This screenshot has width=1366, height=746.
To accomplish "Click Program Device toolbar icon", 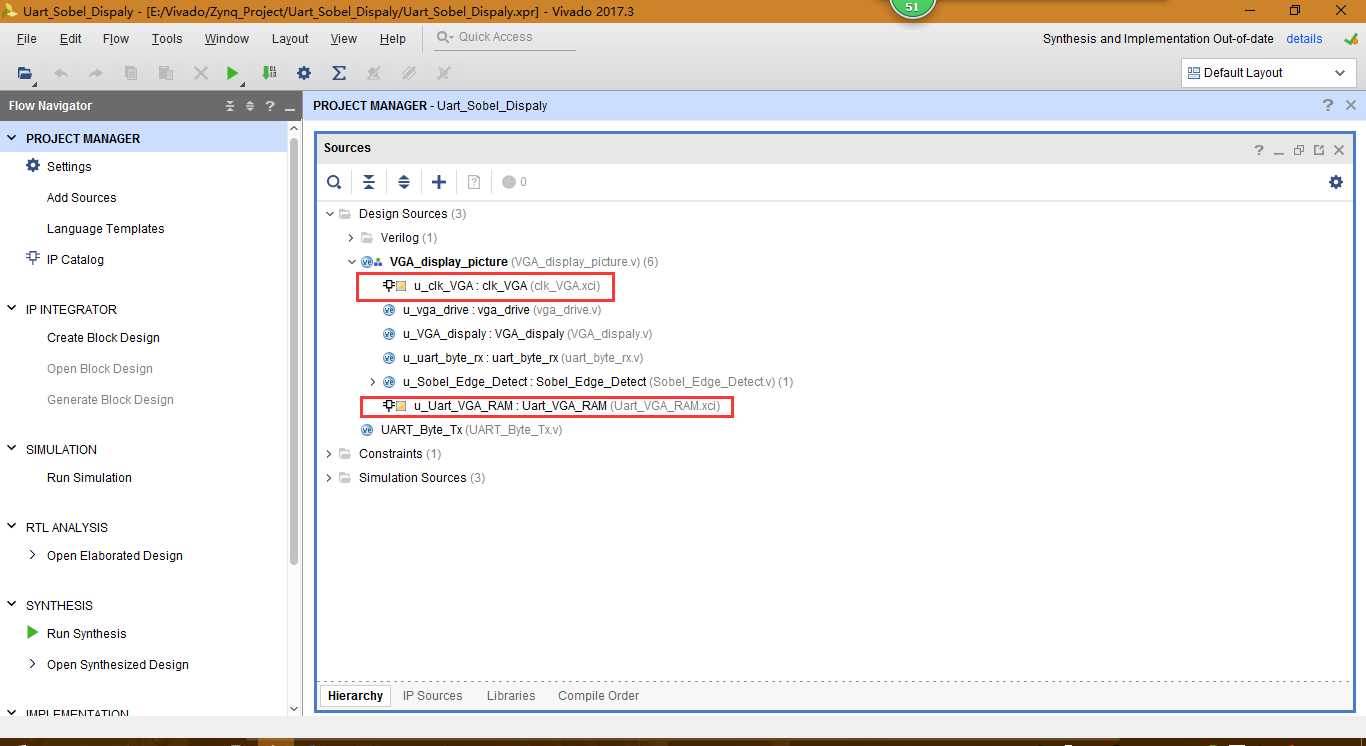I will 269,73.
